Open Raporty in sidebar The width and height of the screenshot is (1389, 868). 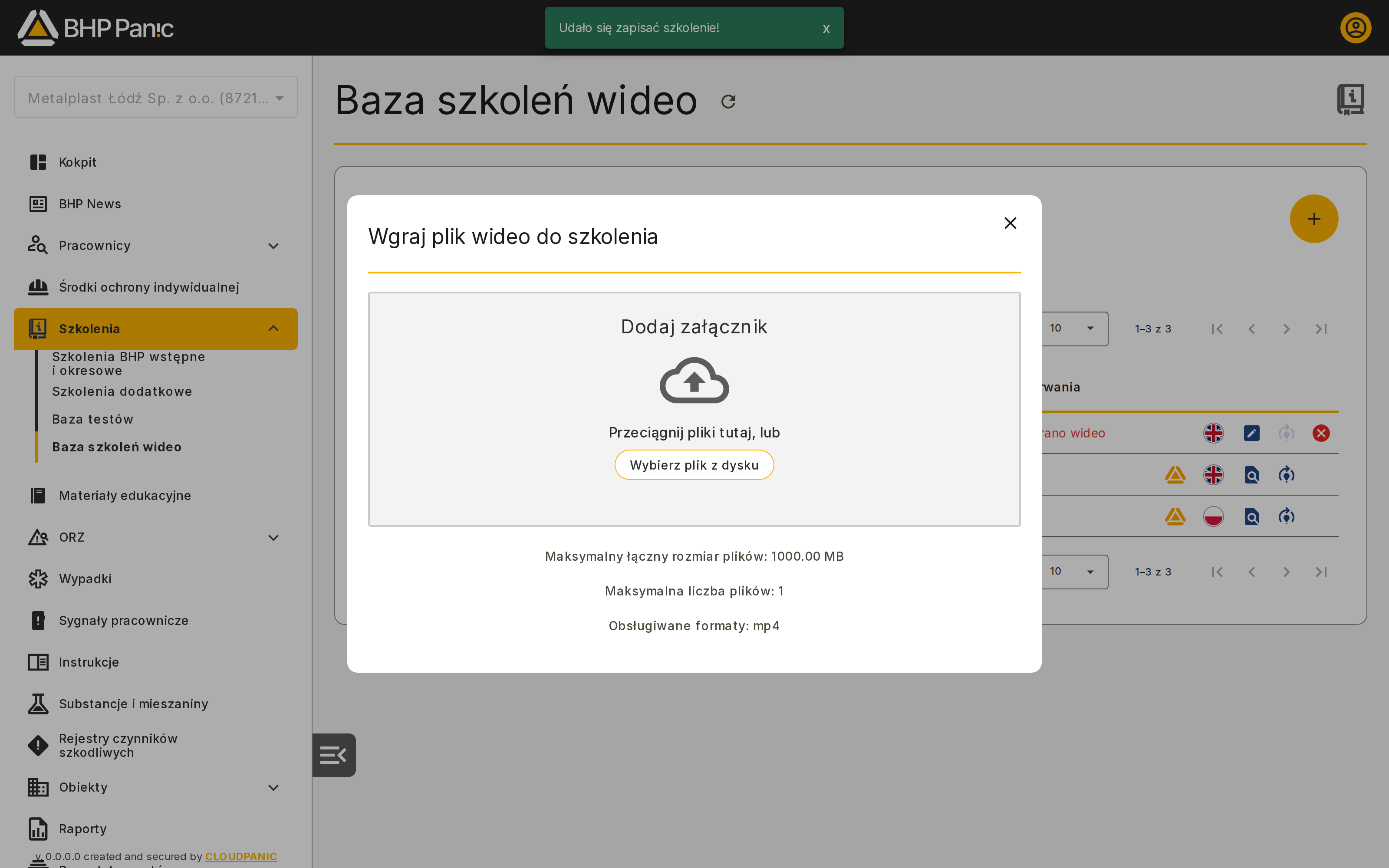coord(155,829)
